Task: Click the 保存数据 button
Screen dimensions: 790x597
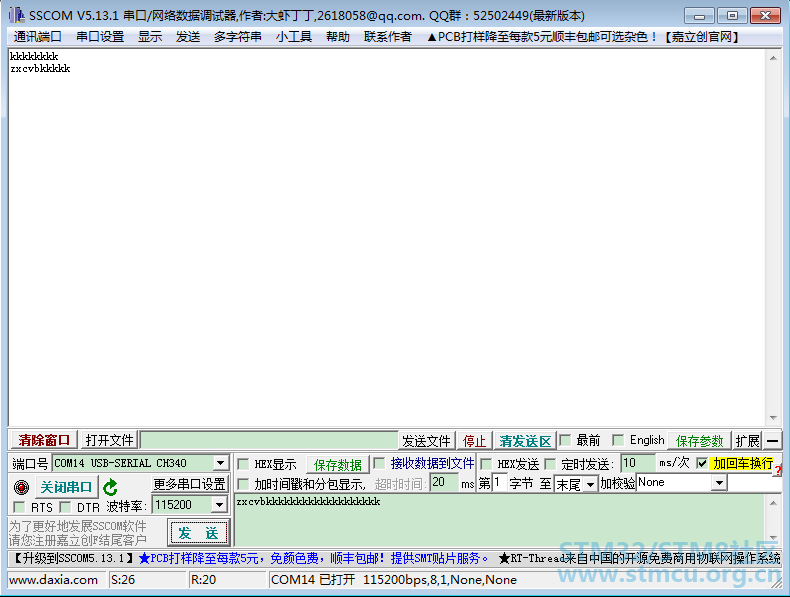Action: pyautogui.click(x=338, y=465)
